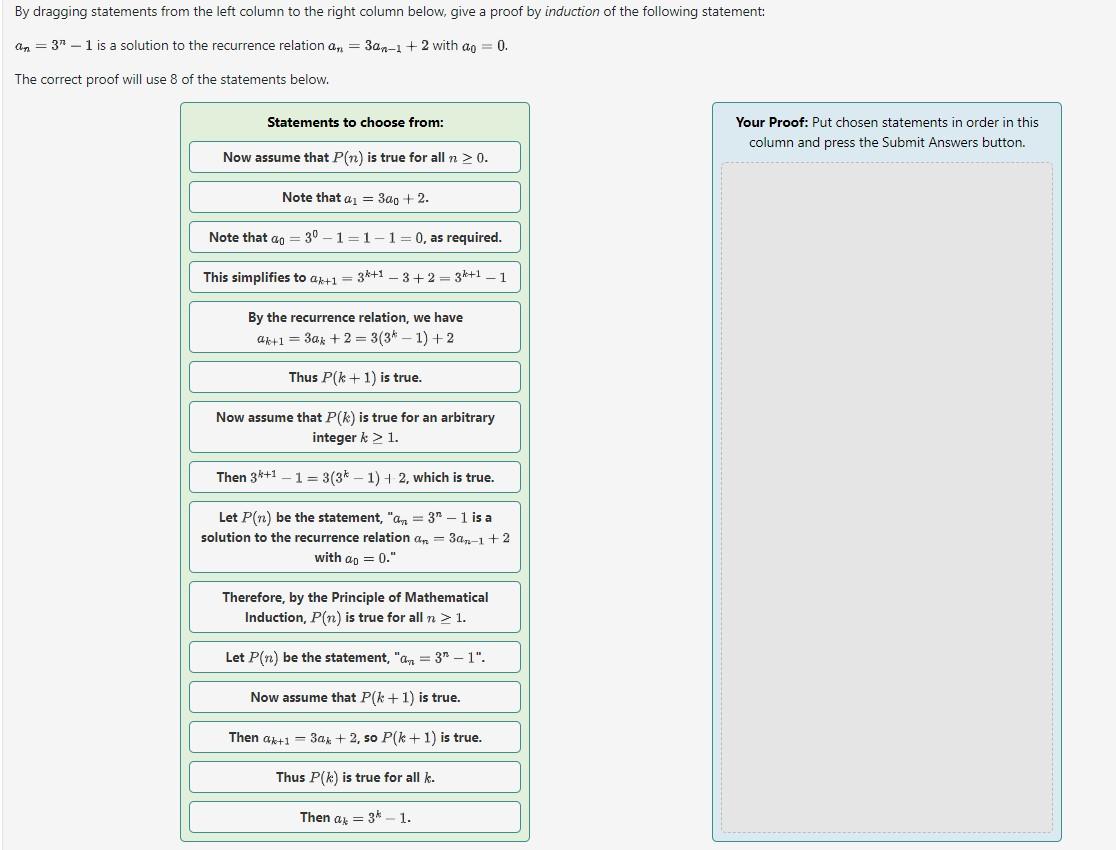Select the statement 'Note that a₀ = 3⁰ − 1 = 1 − 1 = 0, as required'
The width and height of the screenshot is (1116, 850).
pos(354,237)
